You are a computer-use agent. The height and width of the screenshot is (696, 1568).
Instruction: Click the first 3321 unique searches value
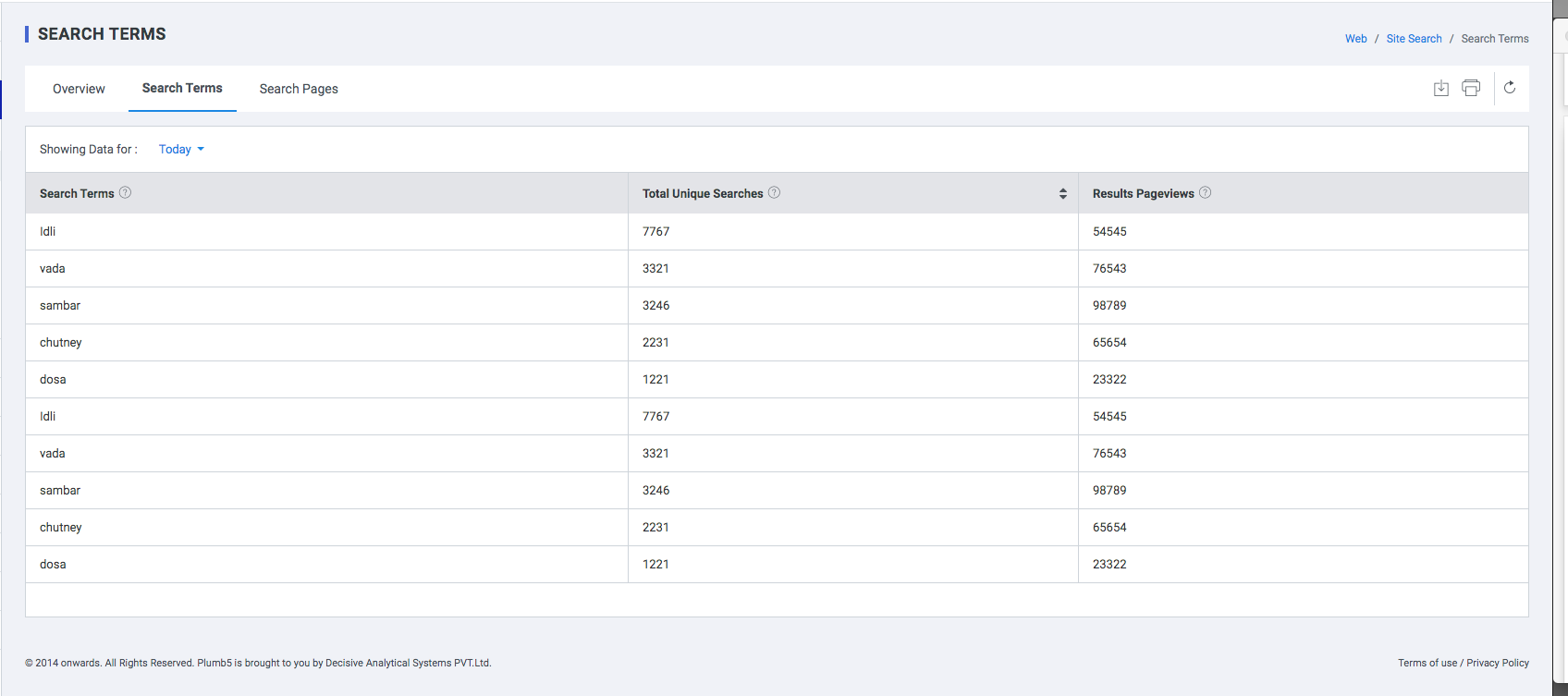[655, 268]
